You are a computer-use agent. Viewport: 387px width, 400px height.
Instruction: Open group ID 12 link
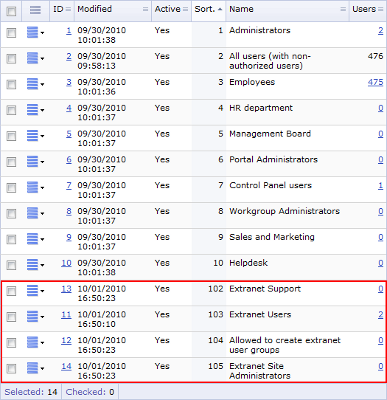coord(66,340)
